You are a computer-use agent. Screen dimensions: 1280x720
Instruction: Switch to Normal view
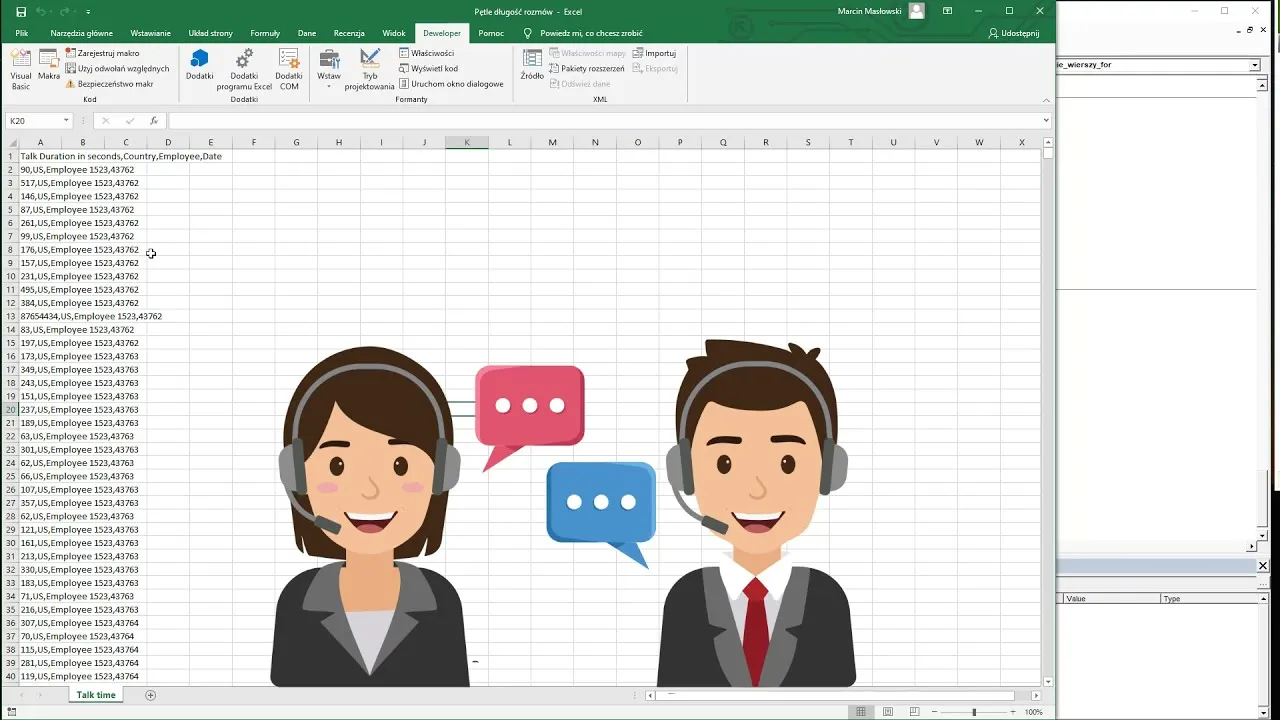pyautogui.click(x=860, y=712)
